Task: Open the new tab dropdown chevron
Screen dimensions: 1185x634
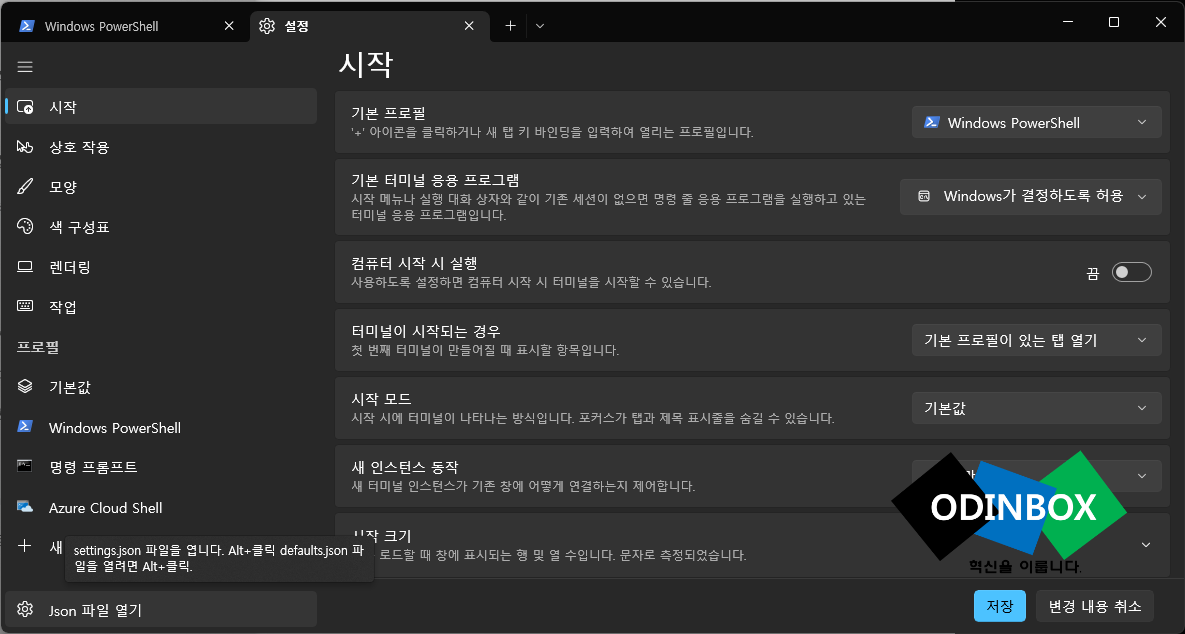Action: coord(540,26)
